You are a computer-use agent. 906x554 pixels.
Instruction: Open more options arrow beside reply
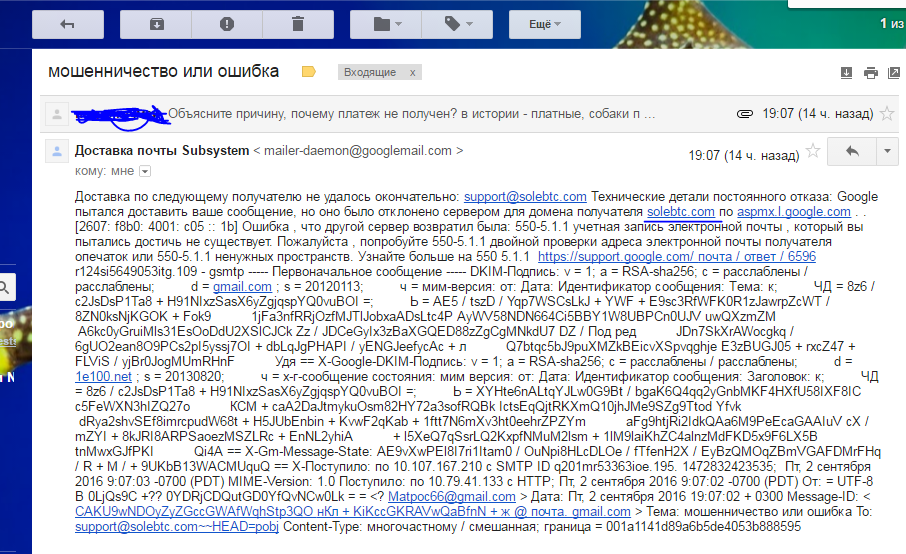pos(888,151)
